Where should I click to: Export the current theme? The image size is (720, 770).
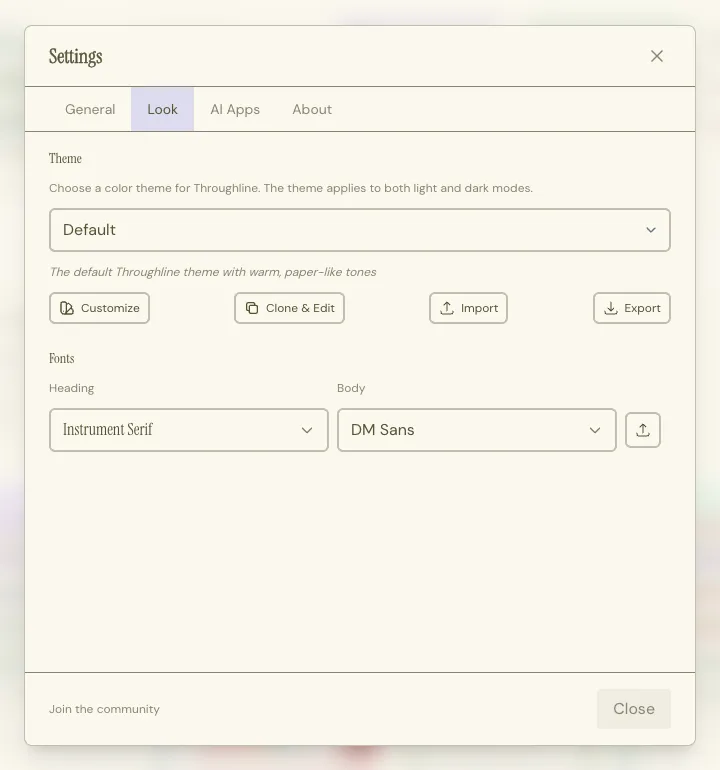click(x=632, y=308)
